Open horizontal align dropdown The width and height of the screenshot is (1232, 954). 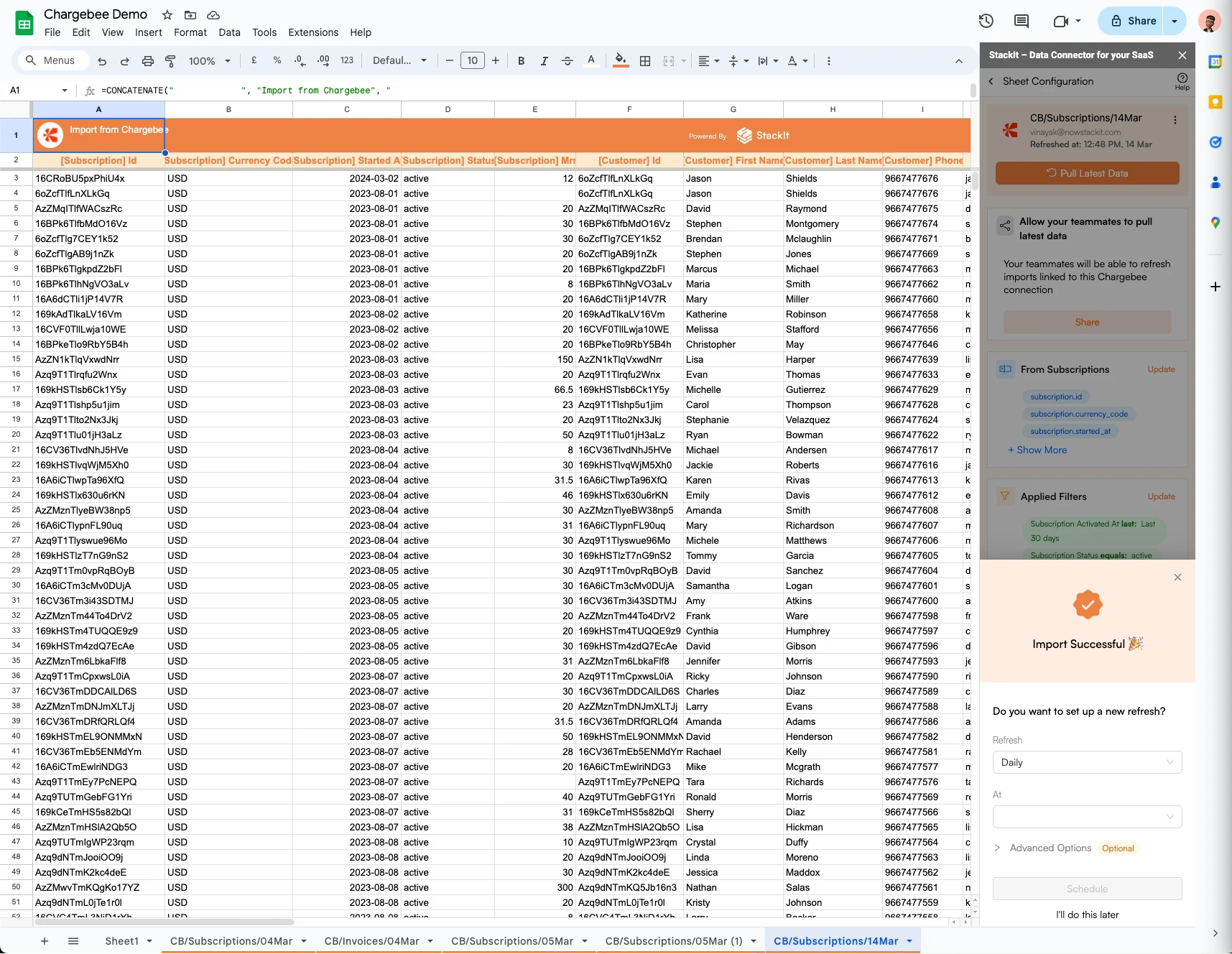coord(709,61)
